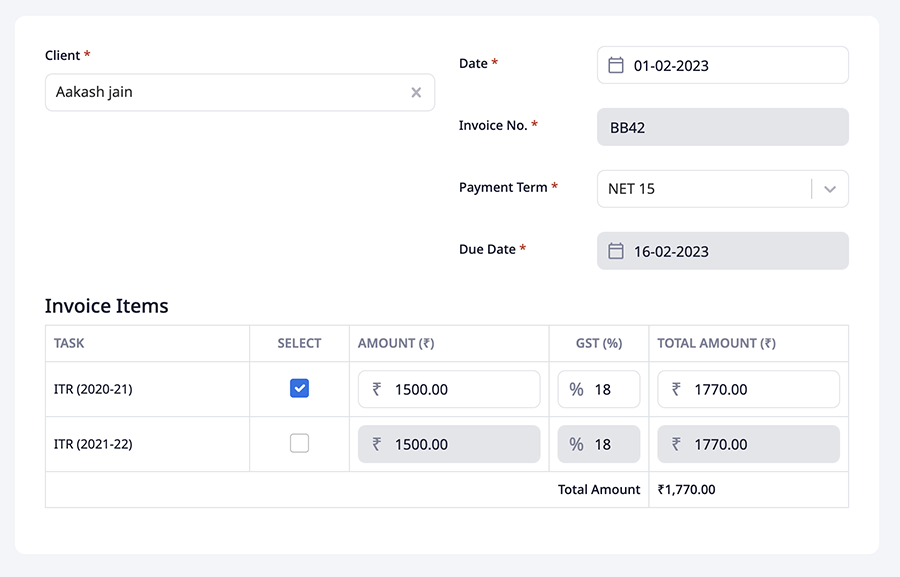
Task: Edit the 1500.00 amount for ITR (2020-21)
Action: pos(460,389)
